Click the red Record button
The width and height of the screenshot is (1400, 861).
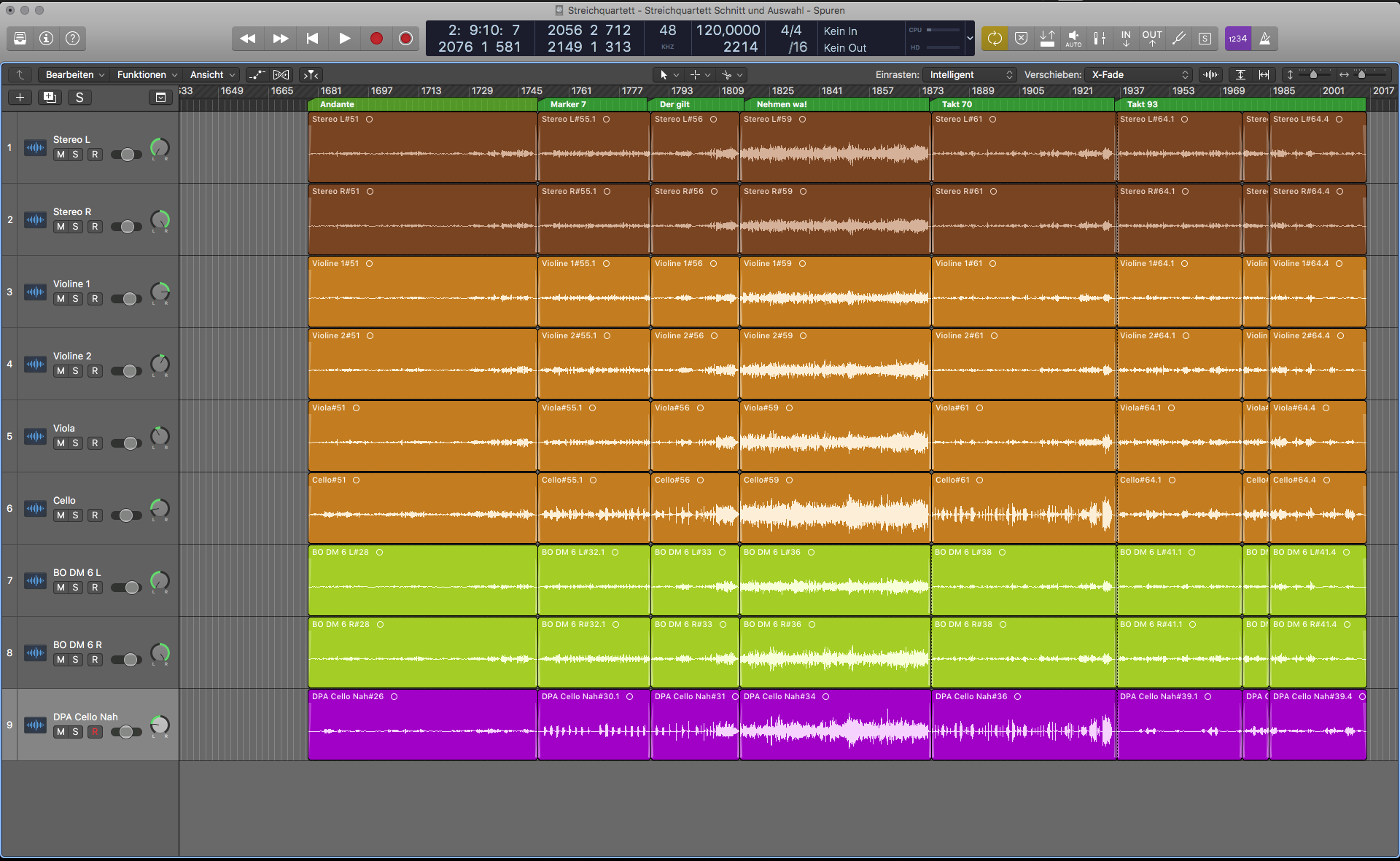[376, 39]
